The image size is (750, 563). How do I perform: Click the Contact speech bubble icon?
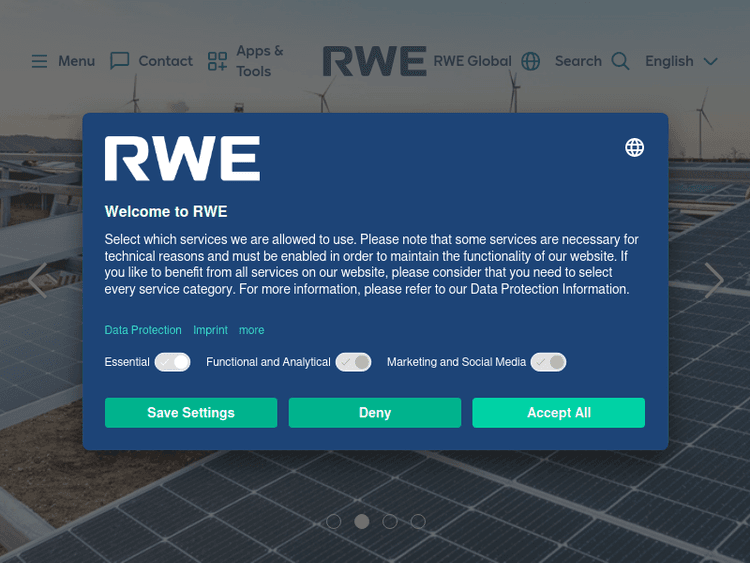click(x=120, y=61)
